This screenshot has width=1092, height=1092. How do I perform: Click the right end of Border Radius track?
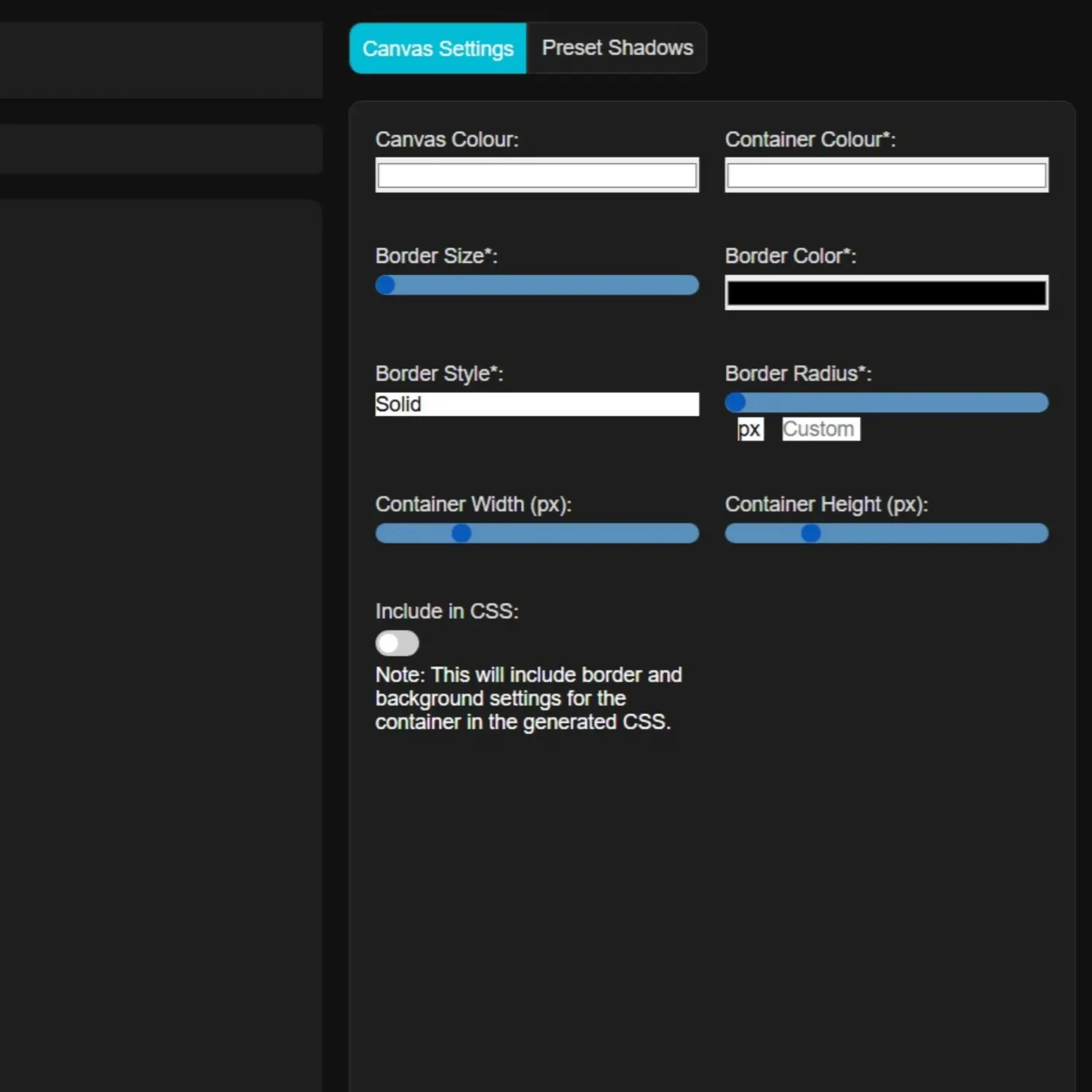(1040, 403)
